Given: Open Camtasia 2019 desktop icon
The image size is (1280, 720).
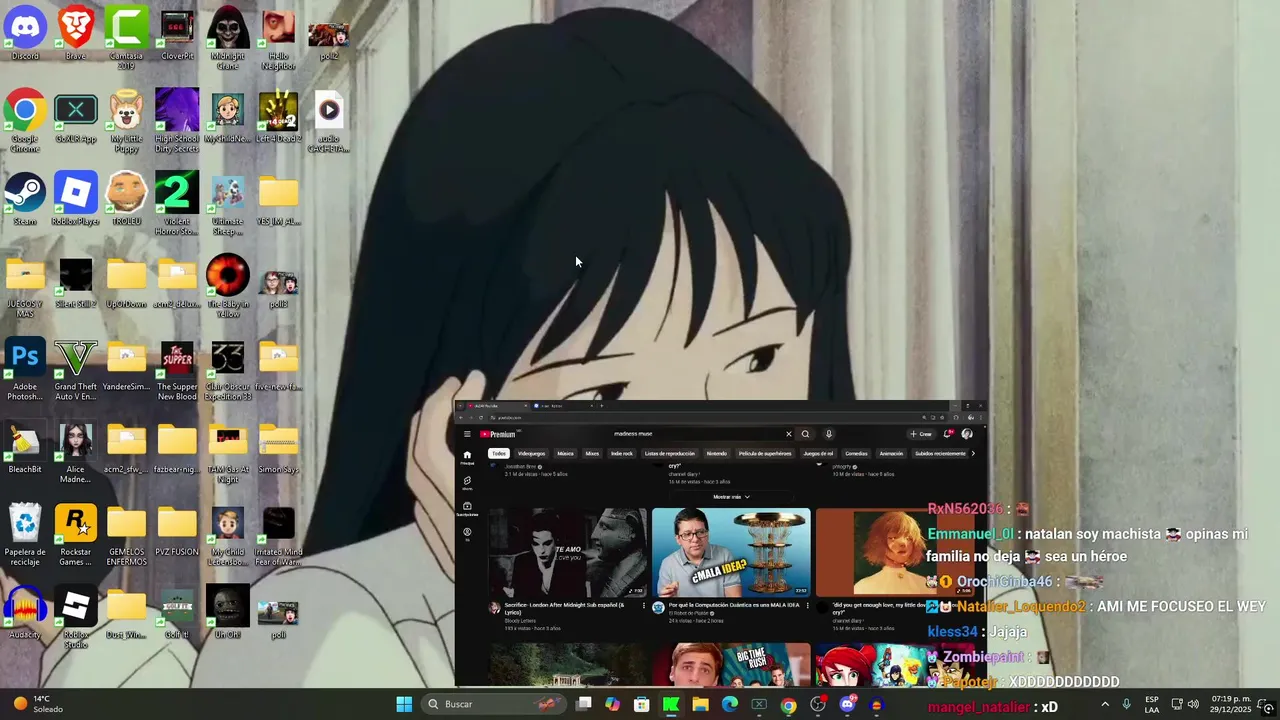Looking at the screenshot, I should coord(126,38).
